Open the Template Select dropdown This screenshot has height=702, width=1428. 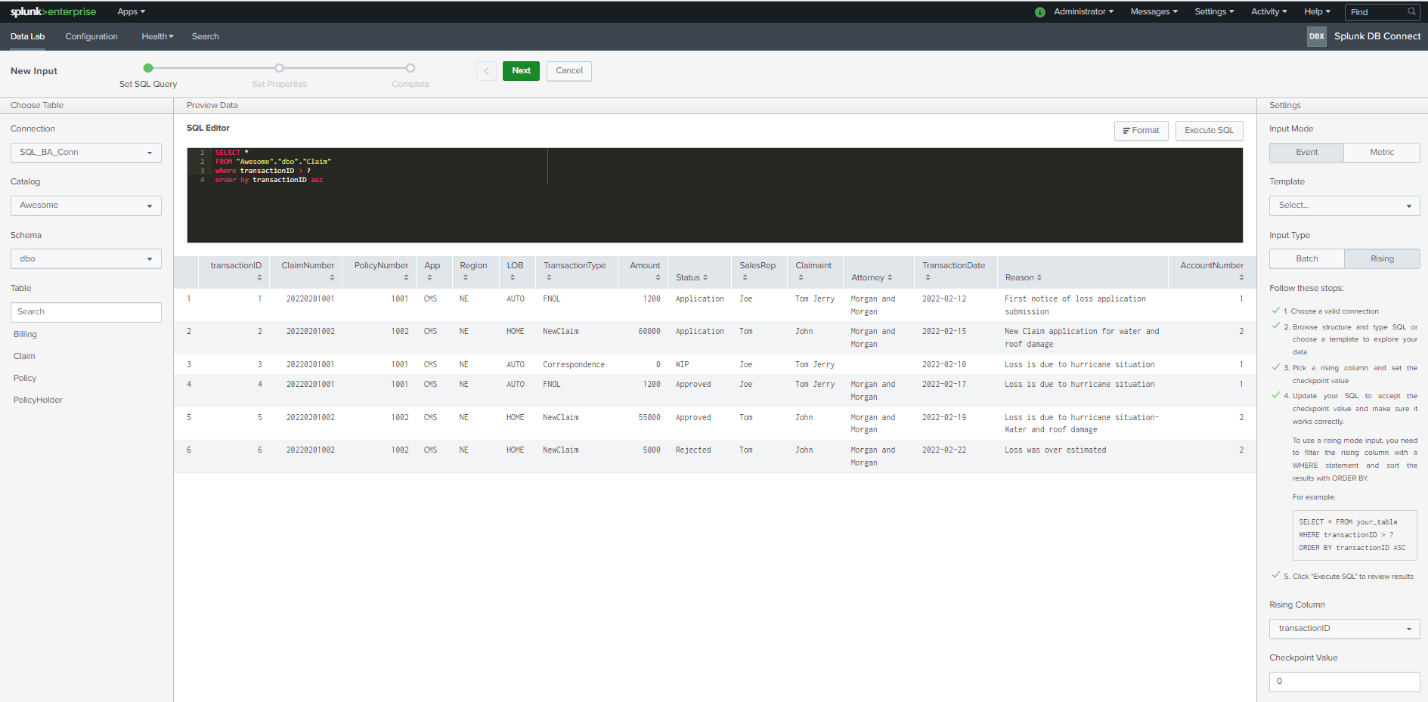1344,205
